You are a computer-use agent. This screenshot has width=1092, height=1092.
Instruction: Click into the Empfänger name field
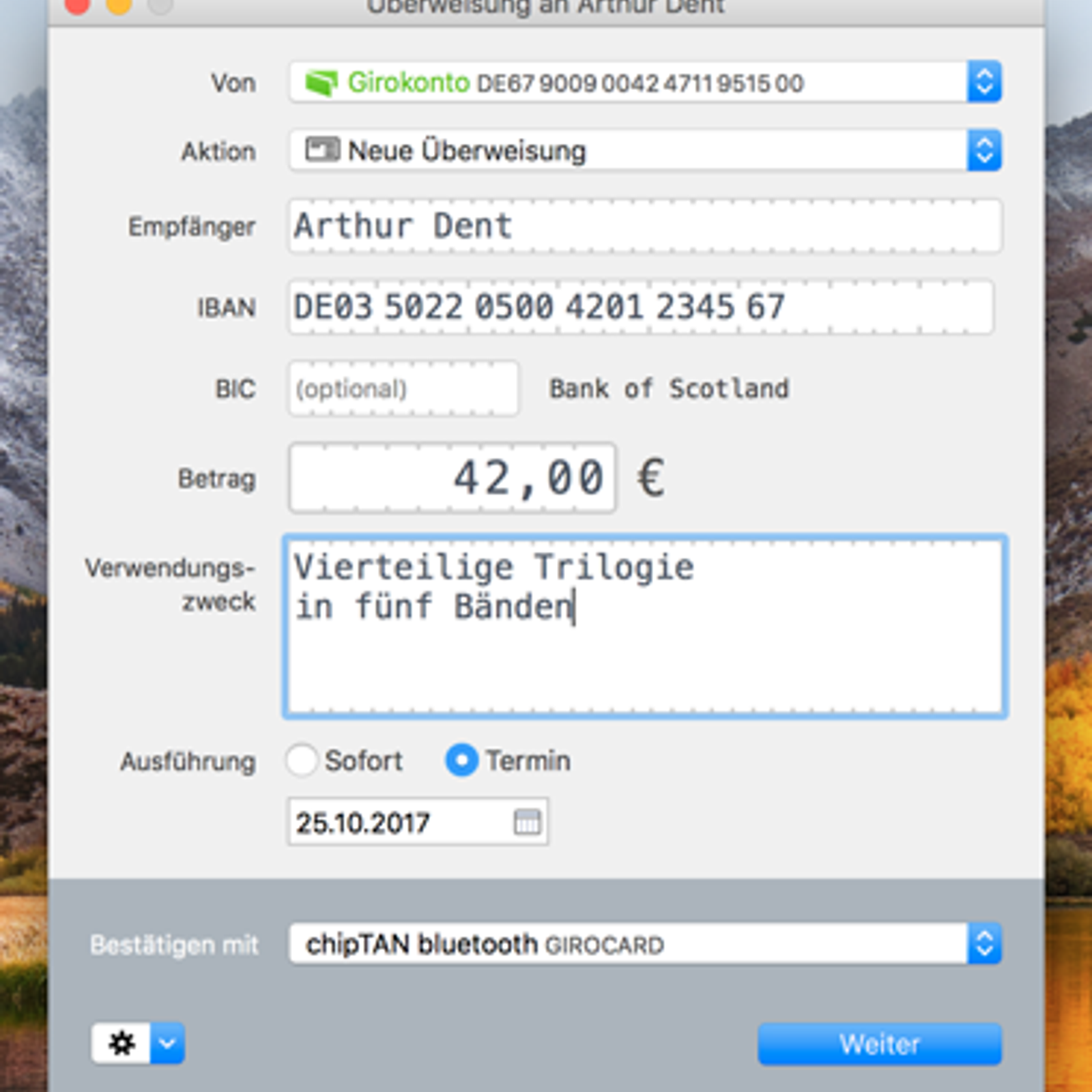pos(644,226)
